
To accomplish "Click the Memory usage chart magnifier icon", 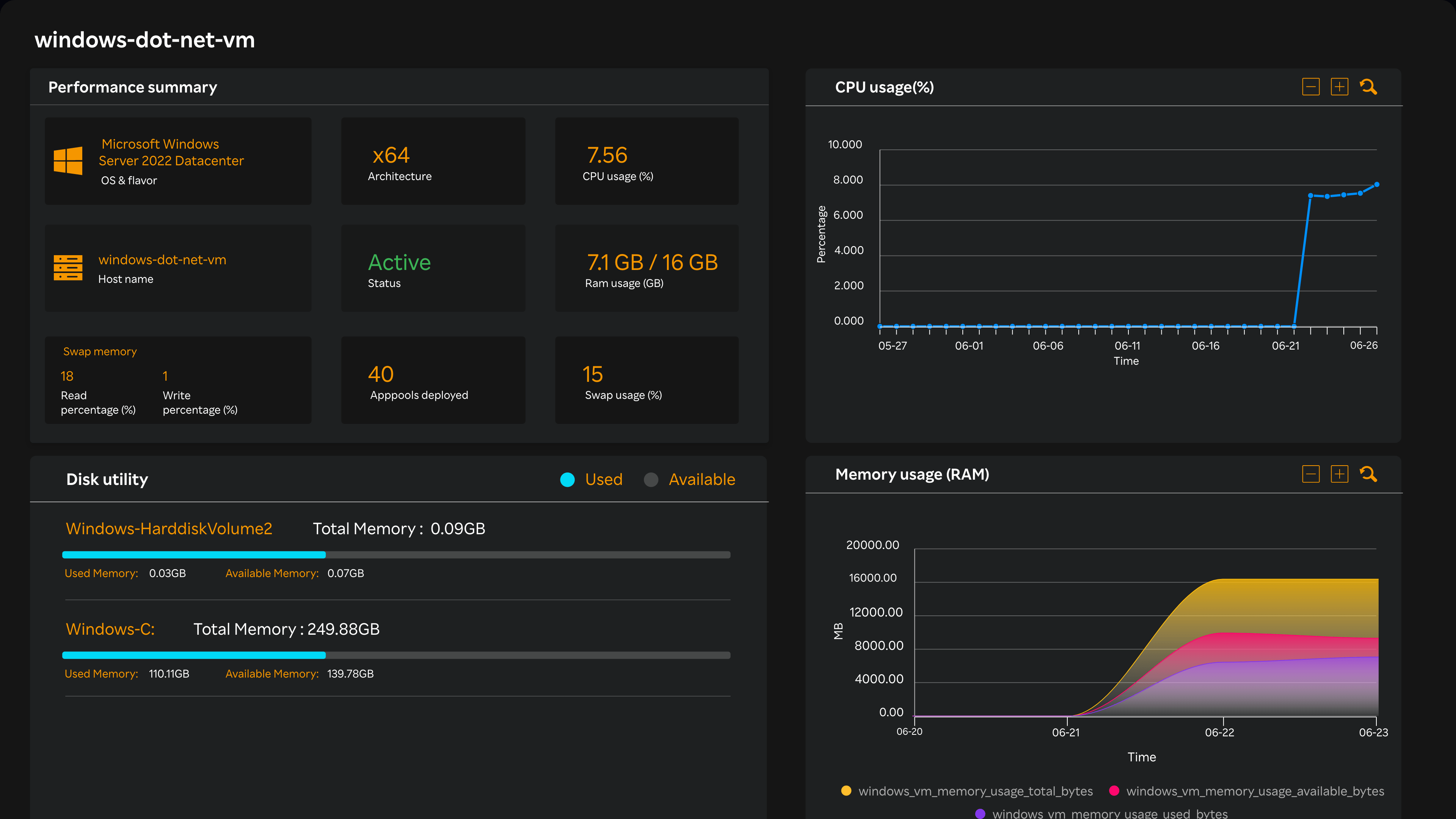I will [x=1368, y=474].
